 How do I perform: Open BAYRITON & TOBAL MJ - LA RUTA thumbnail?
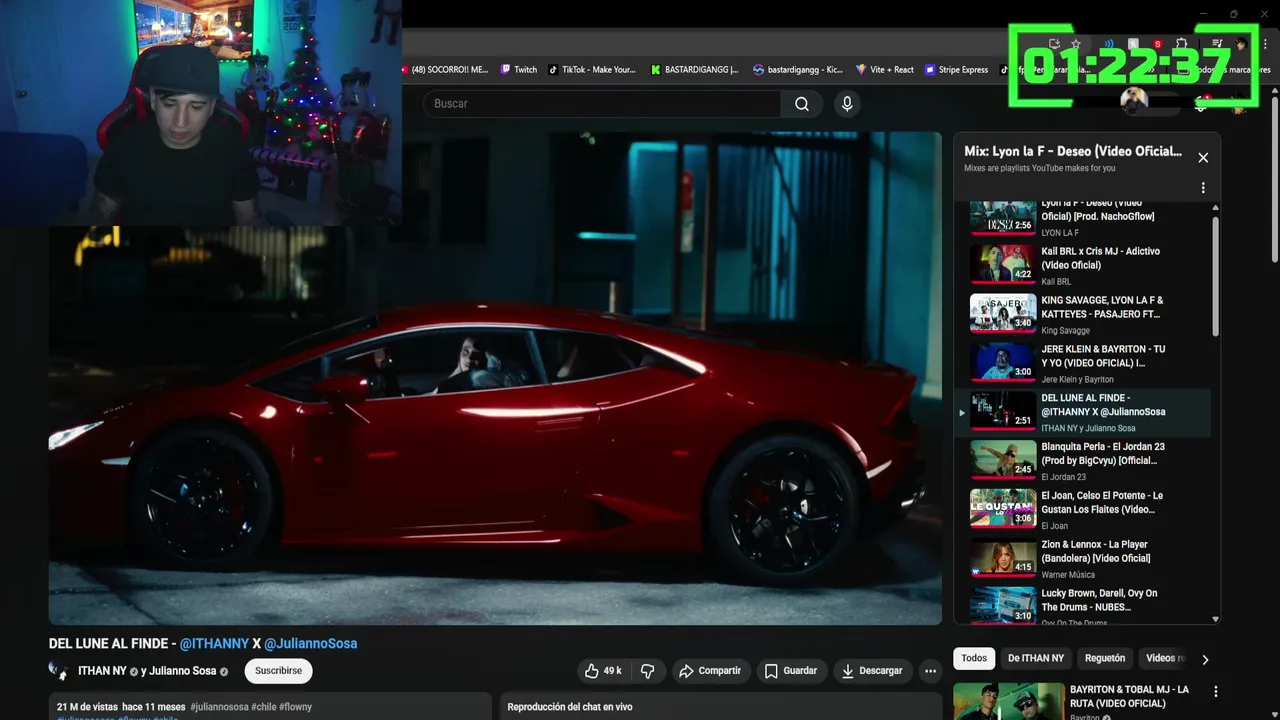pyautogui.click(x=1009, y=702)
